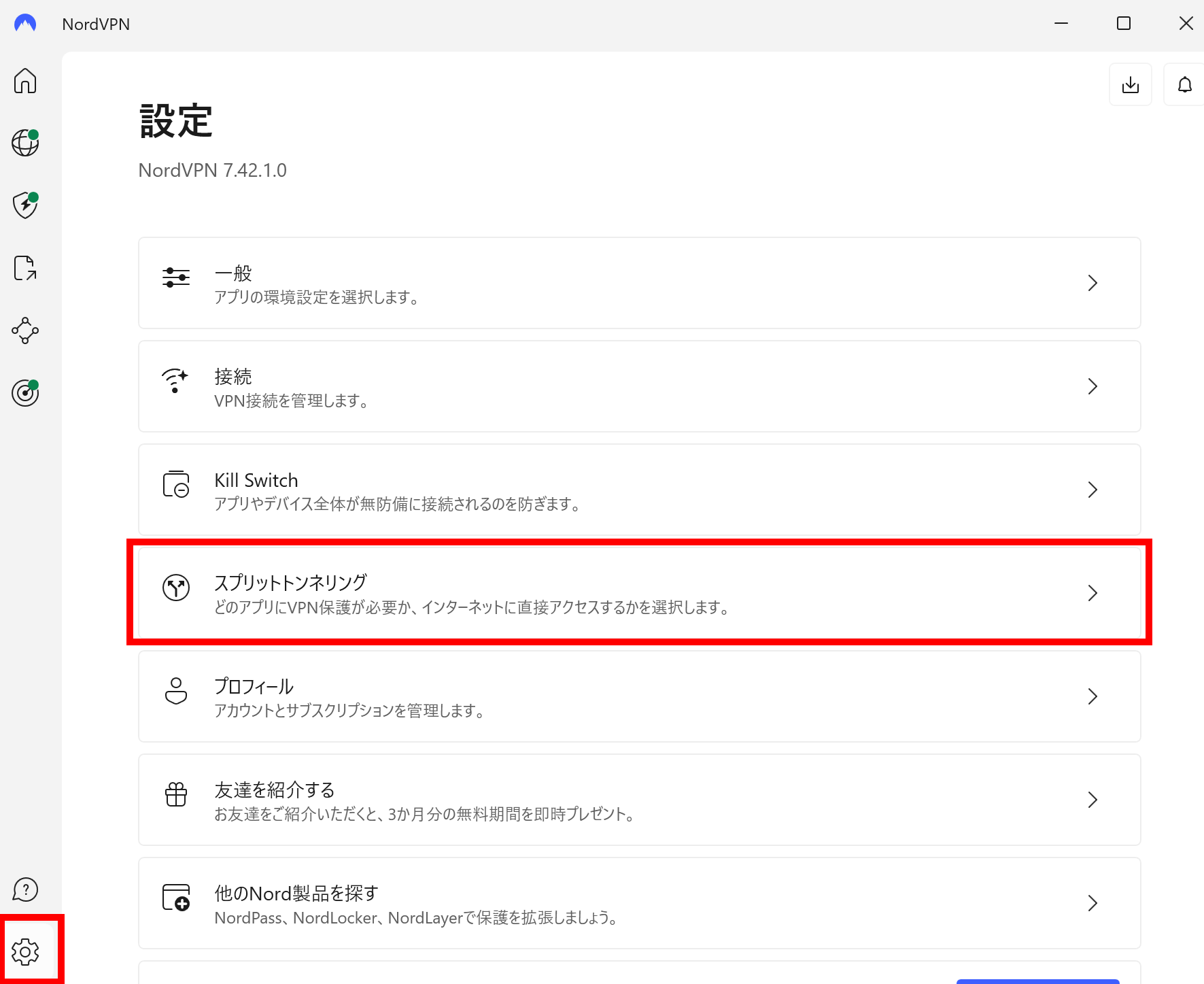This screenshot has height=984, width=1204.
Task: Click the split arrows icon for スプリットトンネリング
Action: coord(176,588)
